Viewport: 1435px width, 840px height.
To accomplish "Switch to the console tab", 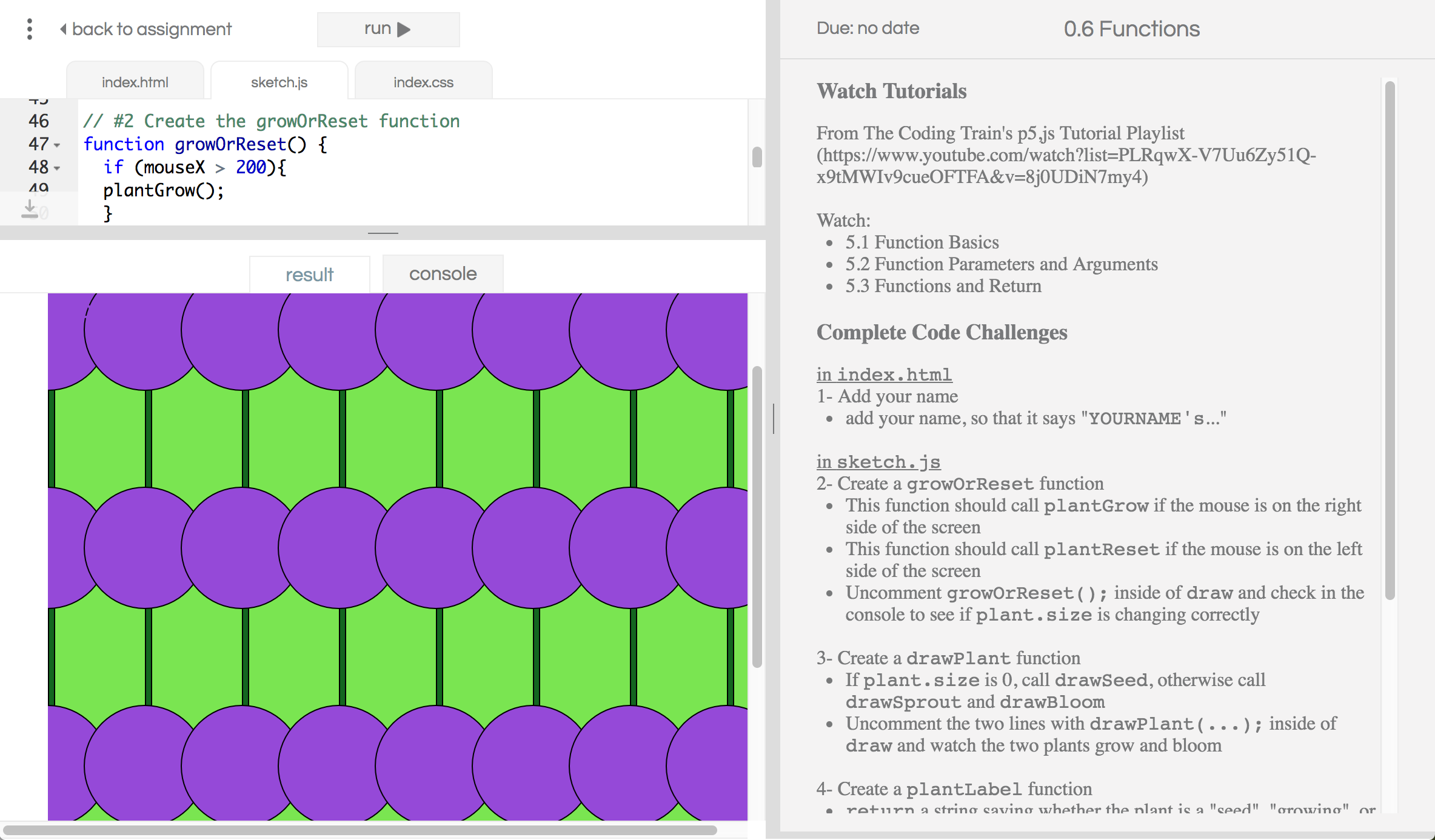I will click(443, 274).
